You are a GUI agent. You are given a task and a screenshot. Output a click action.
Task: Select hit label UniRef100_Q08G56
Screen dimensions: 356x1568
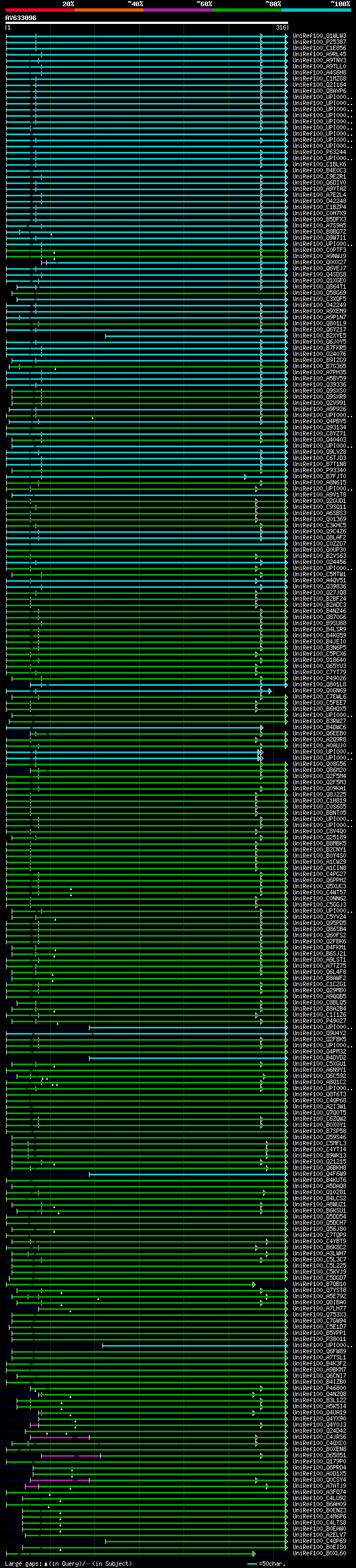tap(319, 764)
